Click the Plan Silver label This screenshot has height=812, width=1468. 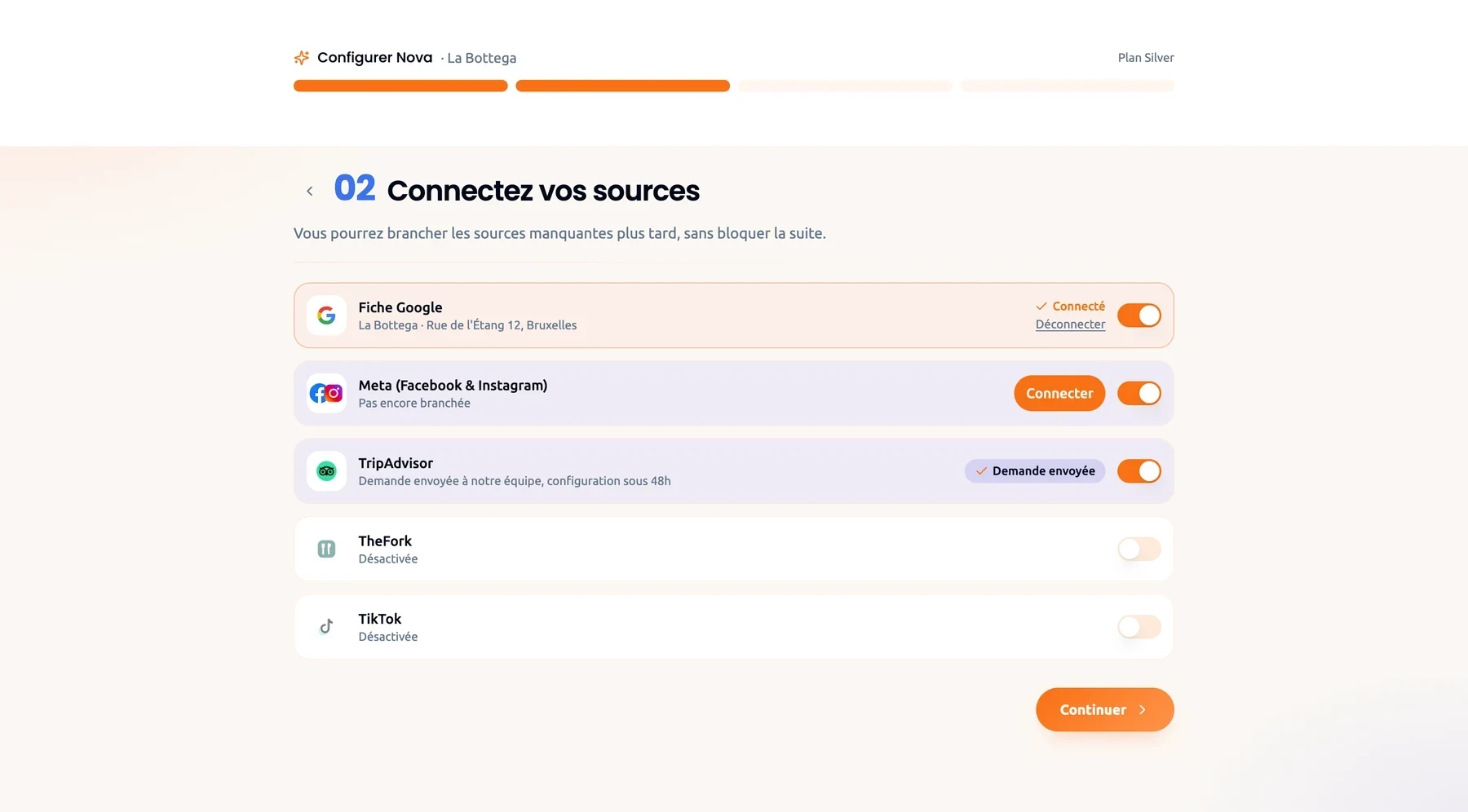(x=1146, y=58)
